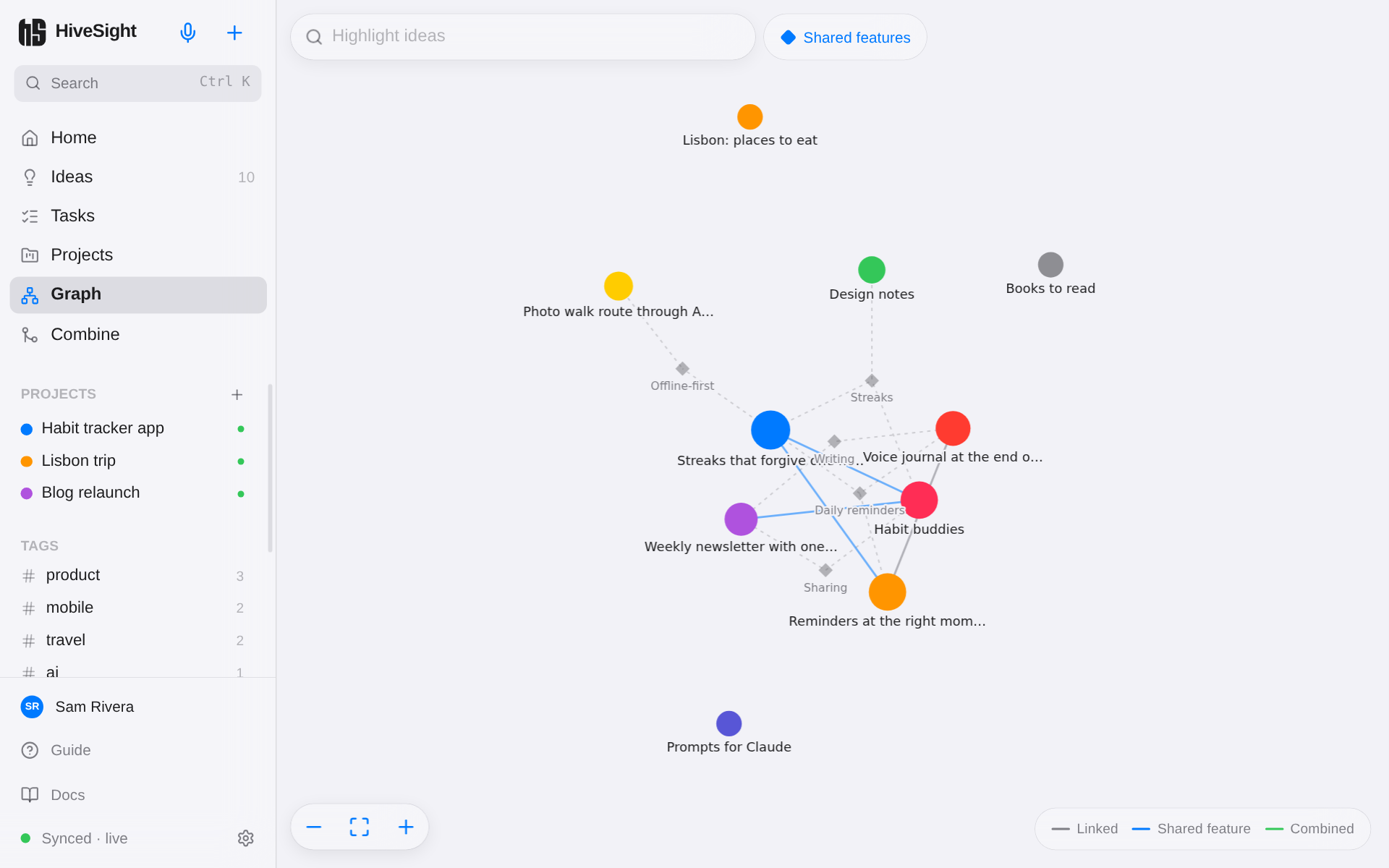Select the Lisbon: places to eat node
This screenshot has height=868, width=1389.
[x=750, y=116]
